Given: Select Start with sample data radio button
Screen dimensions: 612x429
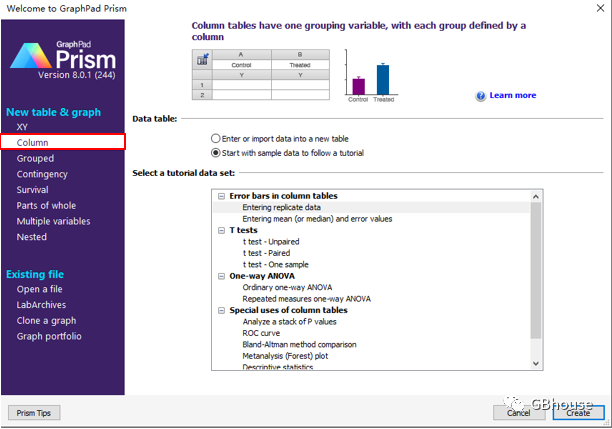Looking at the screenshot, I should click(x=216, y=153).
